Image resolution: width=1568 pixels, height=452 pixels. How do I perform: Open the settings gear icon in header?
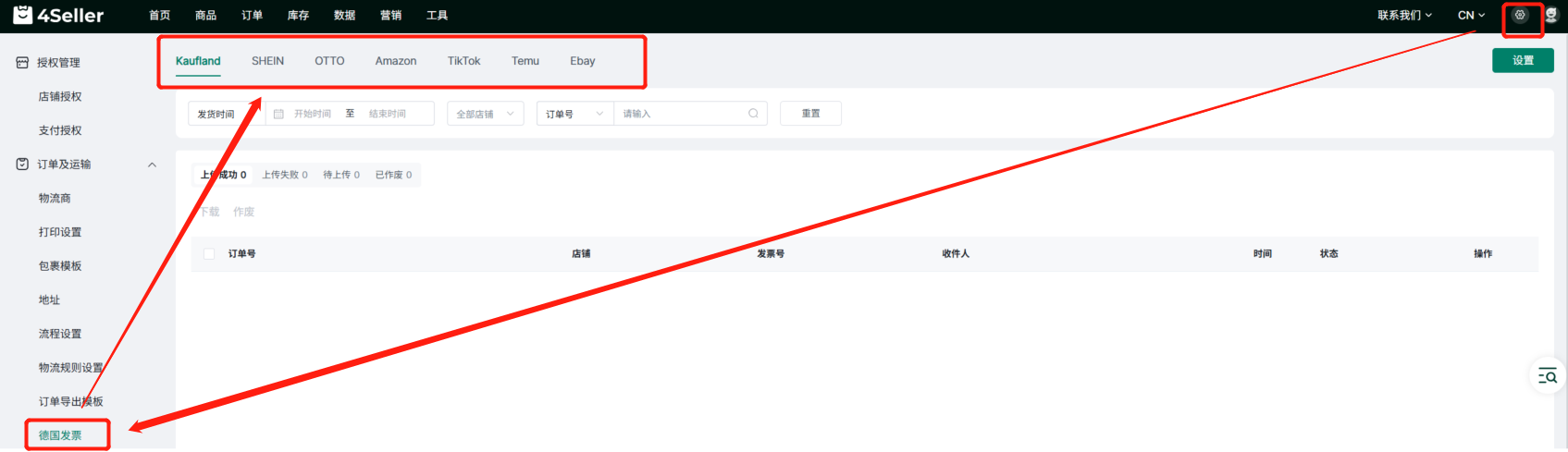(x=1520, y=15)
